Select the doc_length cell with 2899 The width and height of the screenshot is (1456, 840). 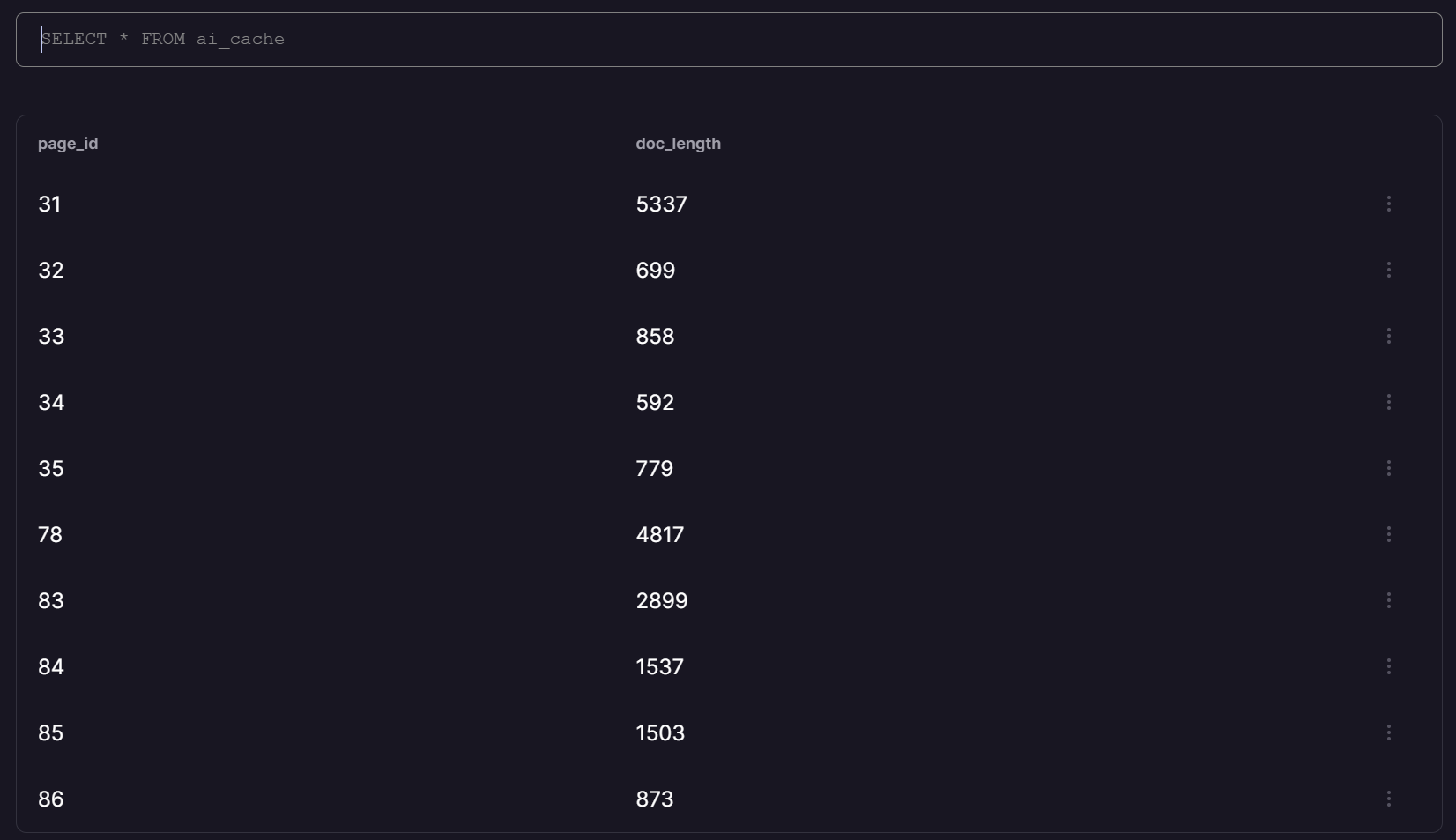[x=661, y=601]
